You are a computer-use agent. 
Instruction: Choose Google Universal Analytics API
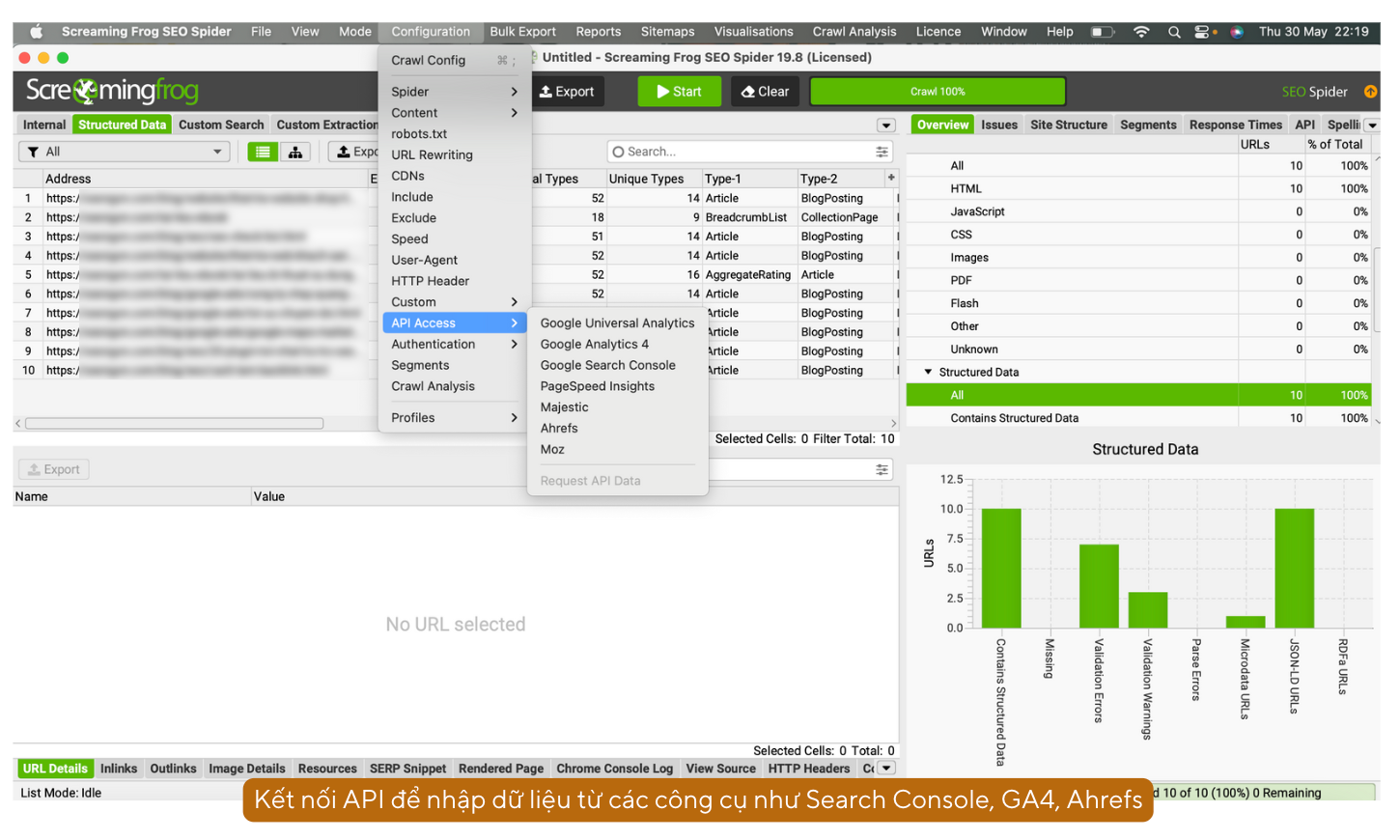(617, 323)
